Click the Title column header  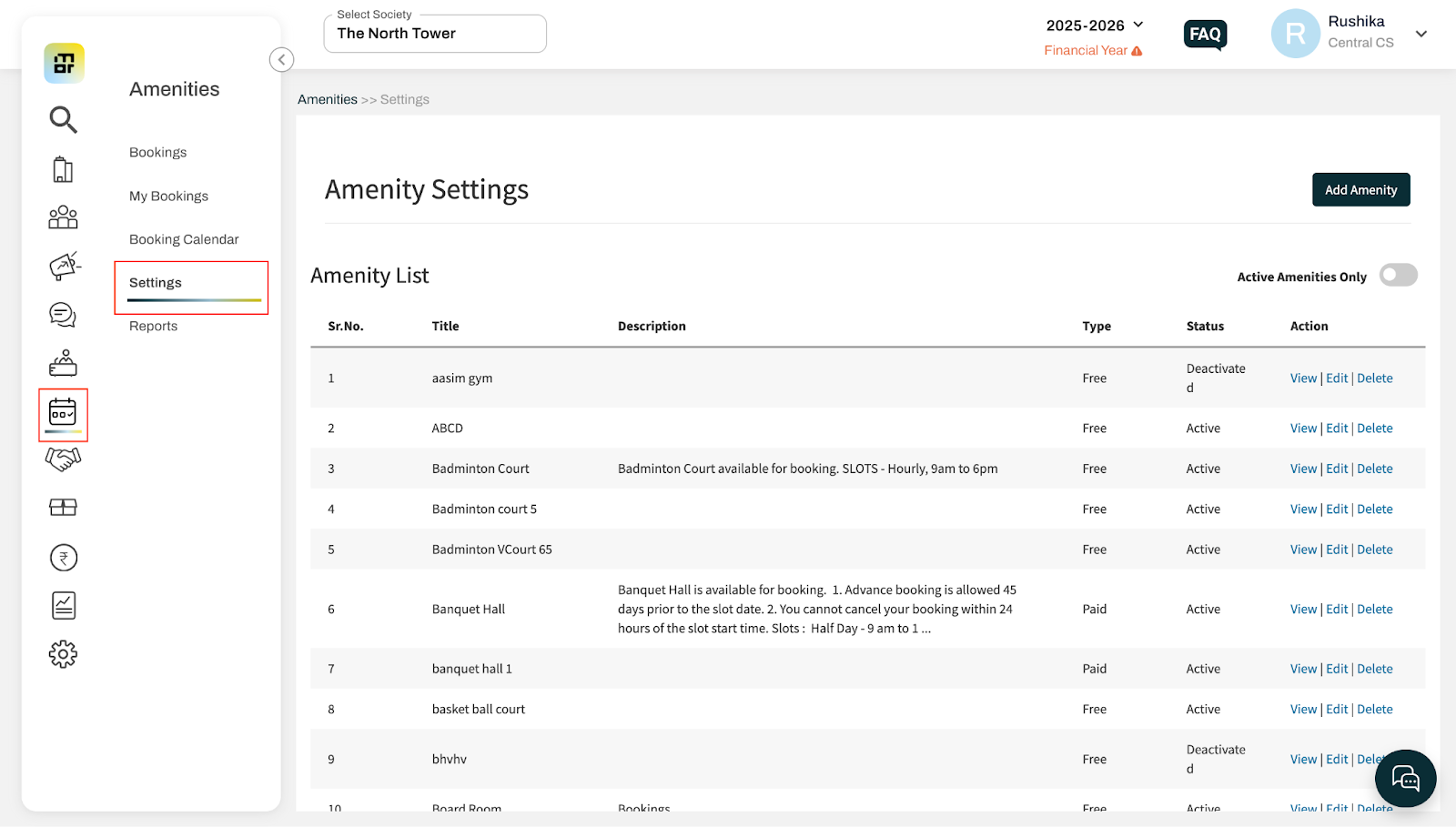point(445,326)
